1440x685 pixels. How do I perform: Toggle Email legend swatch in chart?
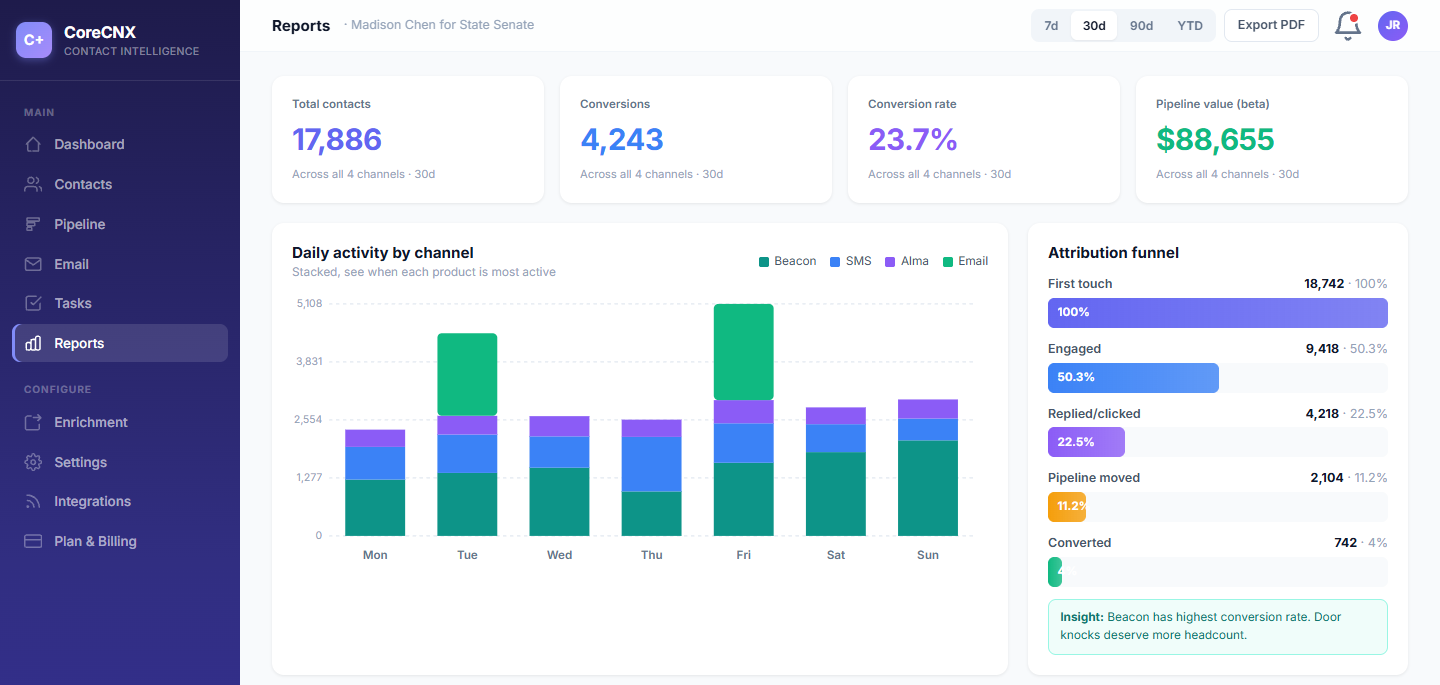[948, 262]
